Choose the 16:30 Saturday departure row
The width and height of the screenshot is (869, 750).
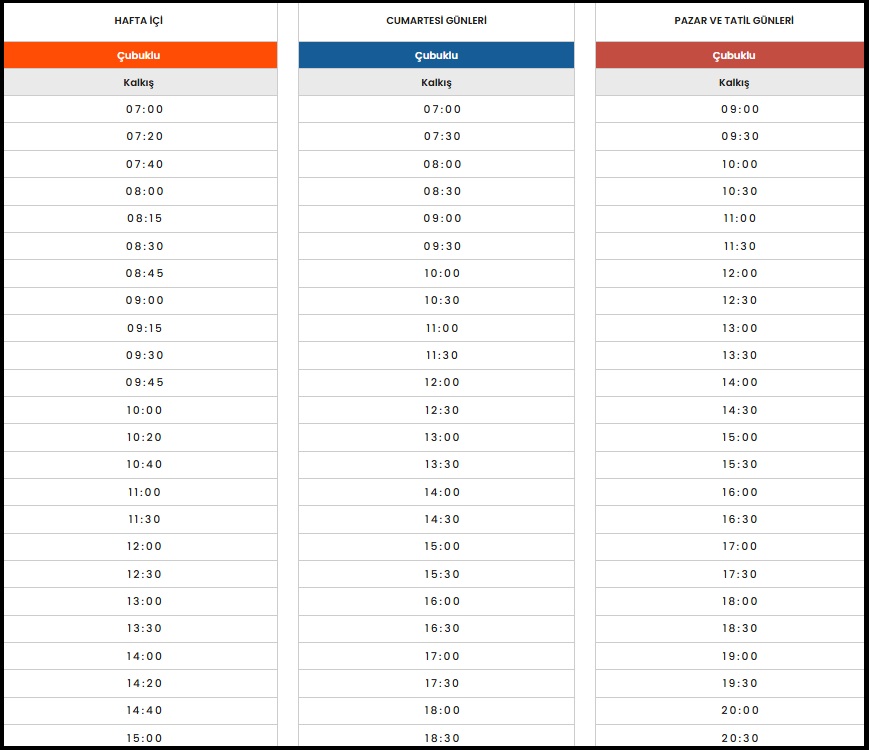pos(442,629)
